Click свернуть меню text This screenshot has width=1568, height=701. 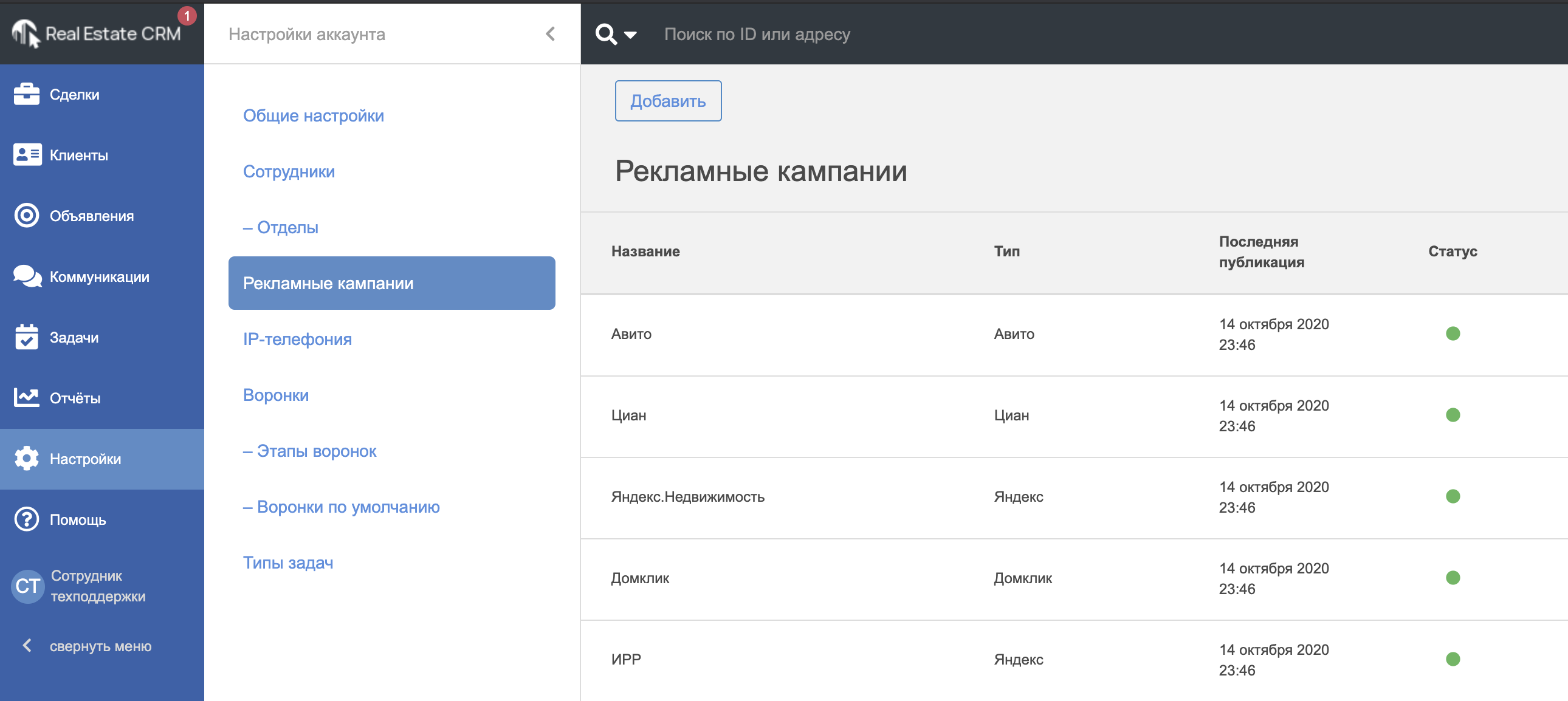100,646
